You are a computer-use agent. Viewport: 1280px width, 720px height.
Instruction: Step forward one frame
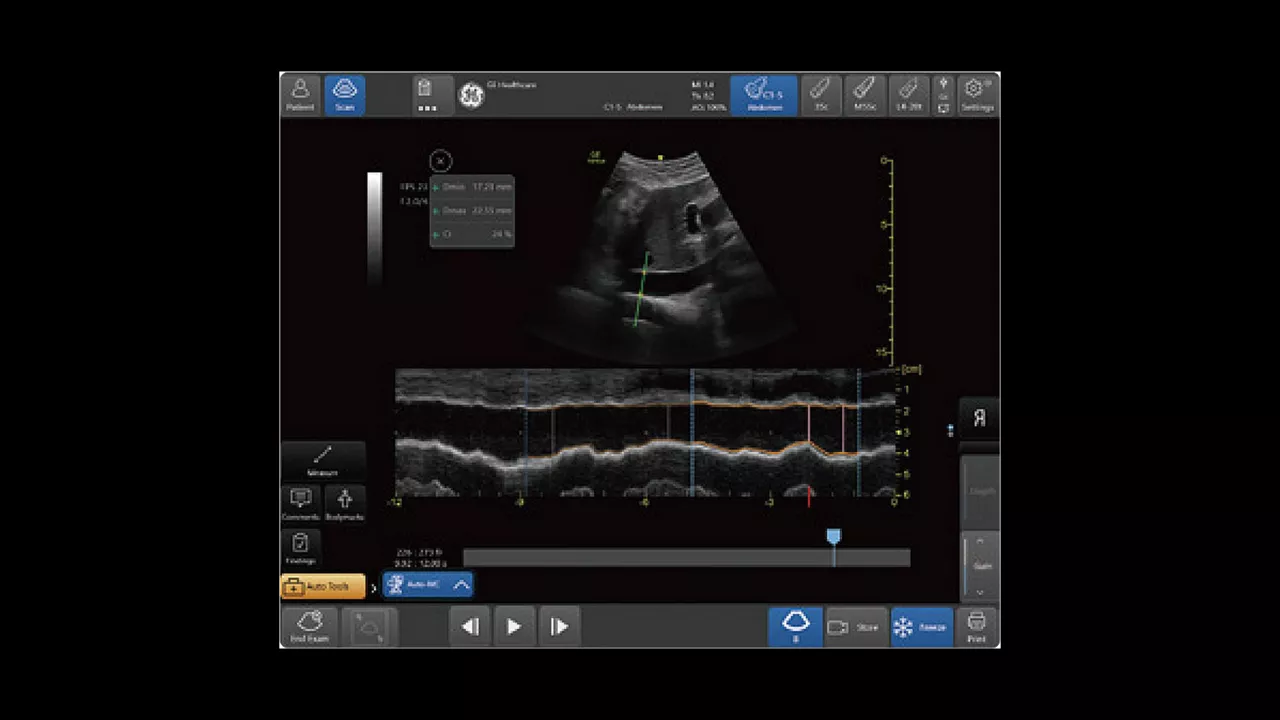click(559, 627)
